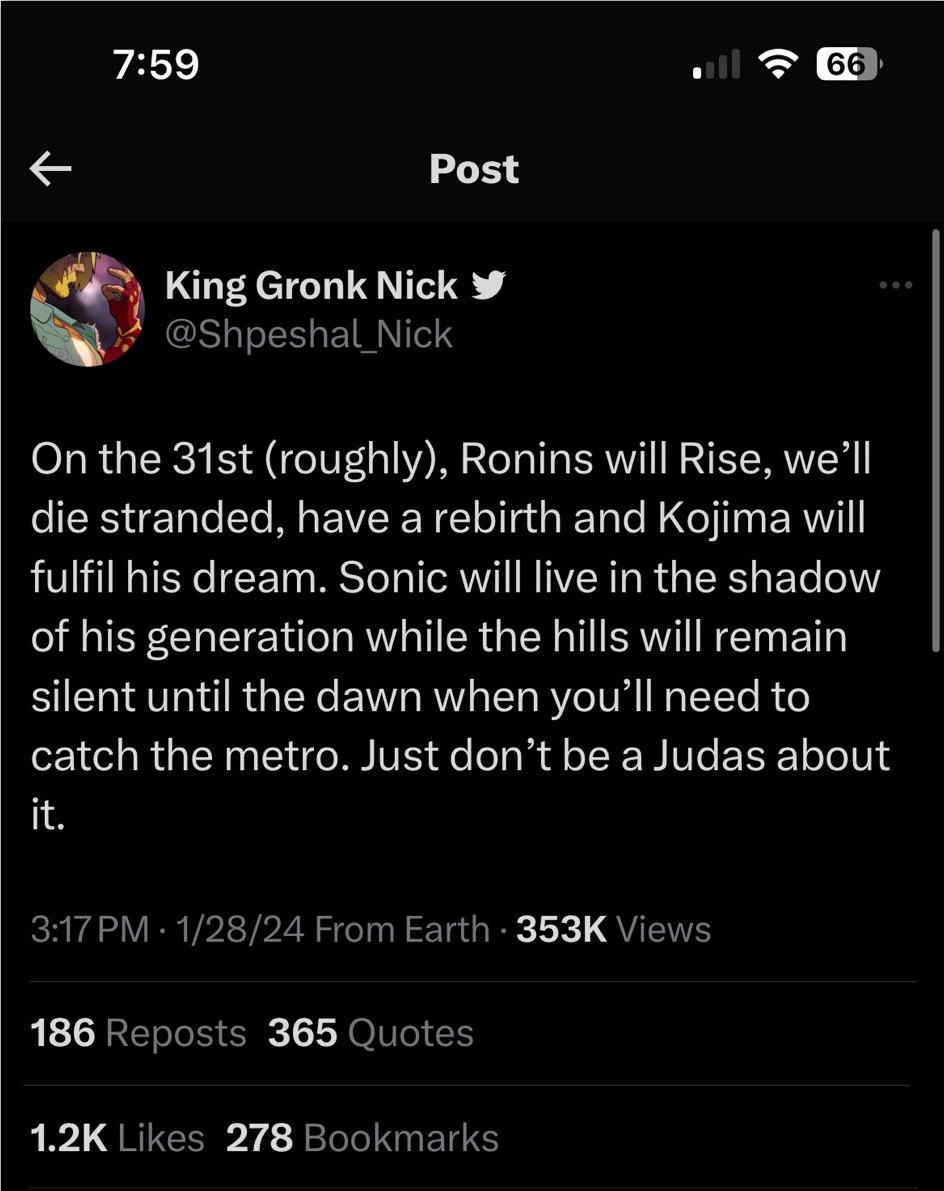Image resolution: width=944 pixels, height=1191 pixels.
Task: Tap the Post header title
Action: (474, 169)
